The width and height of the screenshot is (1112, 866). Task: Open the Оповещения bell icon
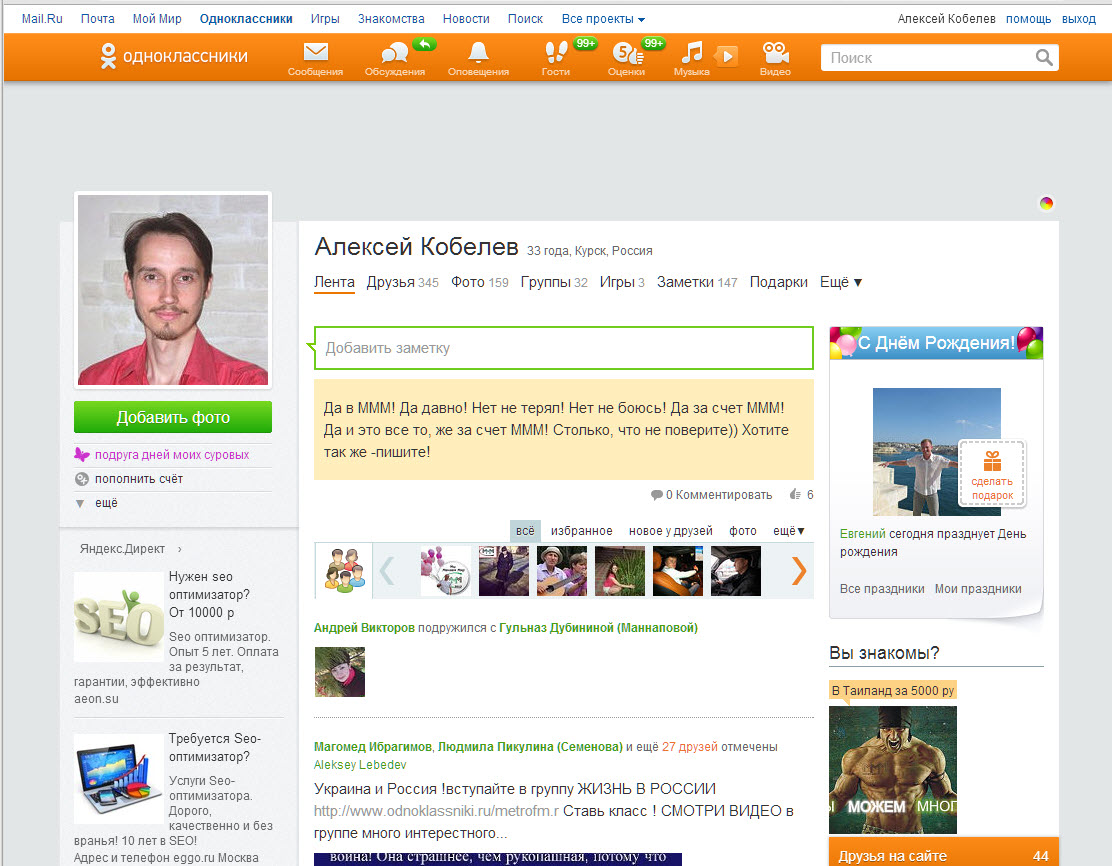click(478, 52)
